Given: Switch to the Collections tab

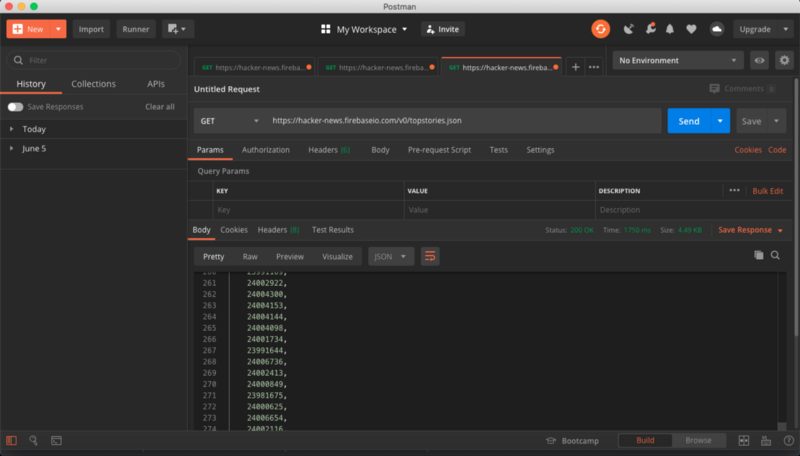Looking at the screenshot, I should click(x=93, y=84).
